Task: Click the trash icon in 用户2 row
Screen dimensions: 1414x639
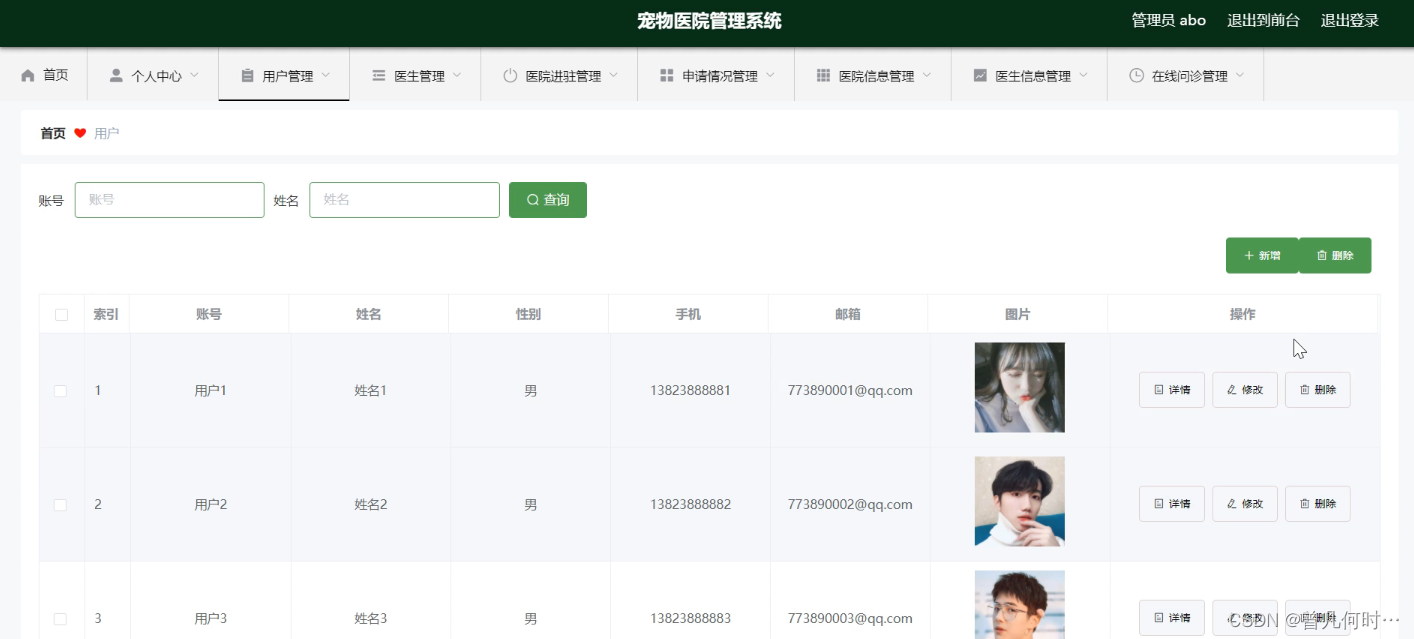Action: (x=1305, y=504)
